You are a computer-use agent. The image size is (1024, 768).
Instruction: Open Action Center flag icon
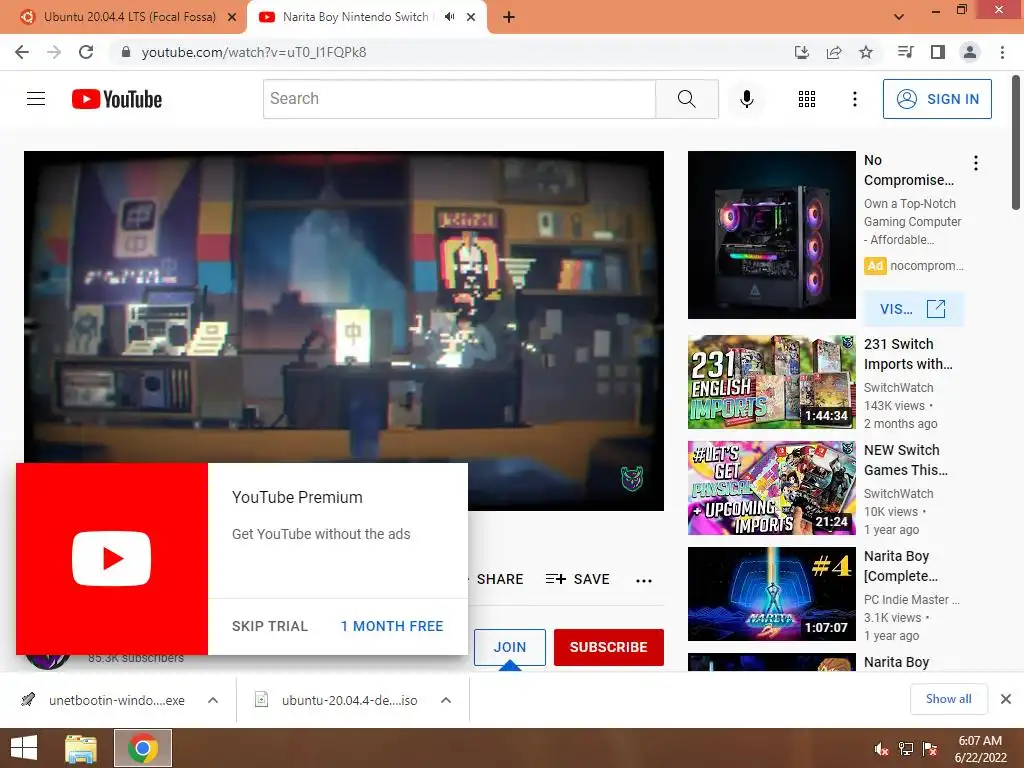(930, 749)
